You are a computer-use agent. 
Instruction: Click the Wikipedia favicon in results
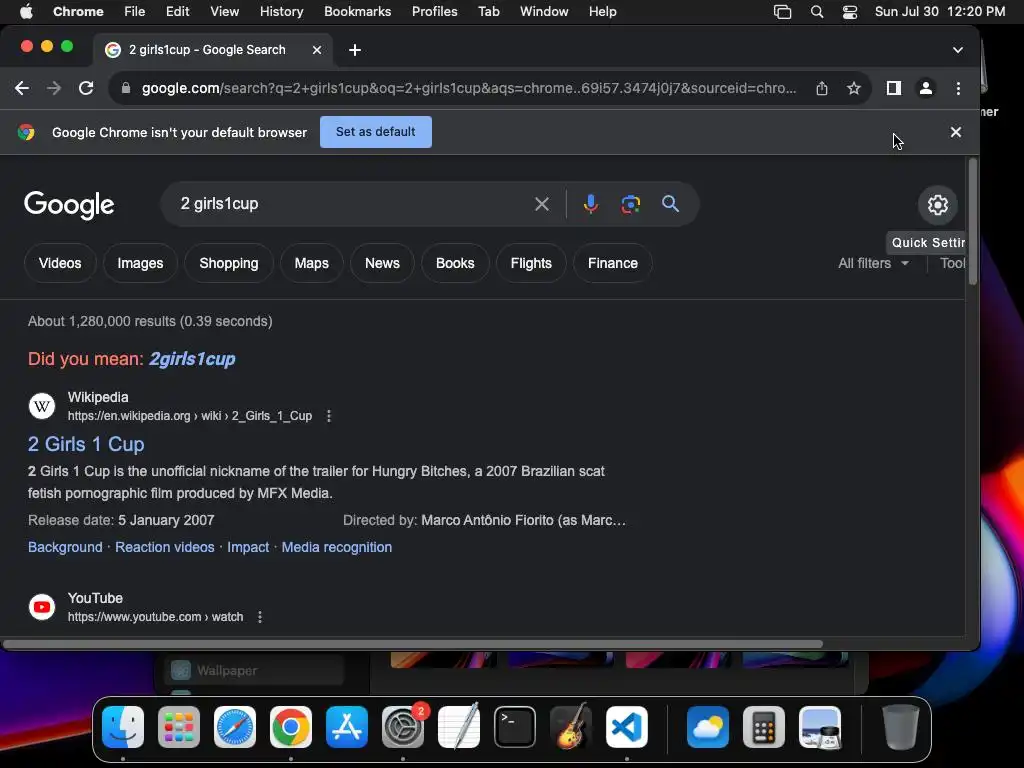click(42, 406)
